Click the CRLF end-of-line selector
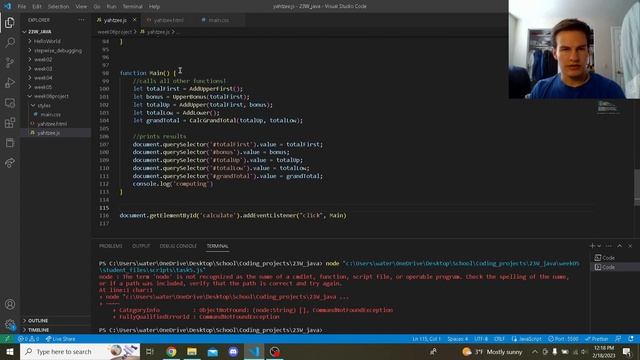Viewport: 640px width, 360px height. (x=499, y=339)
